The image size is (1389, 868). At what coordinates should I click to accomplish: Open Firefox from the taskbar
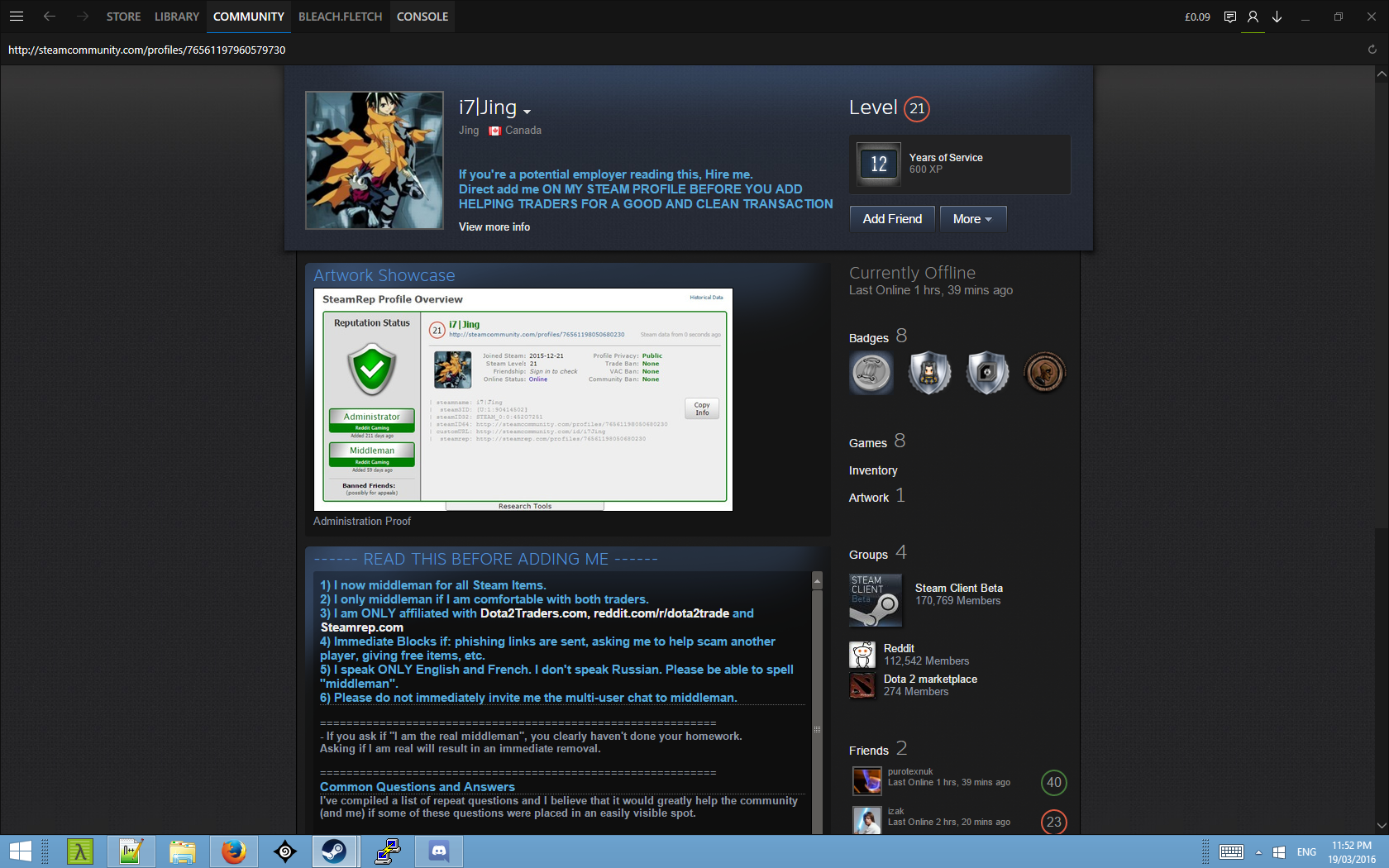click(234, 851)
